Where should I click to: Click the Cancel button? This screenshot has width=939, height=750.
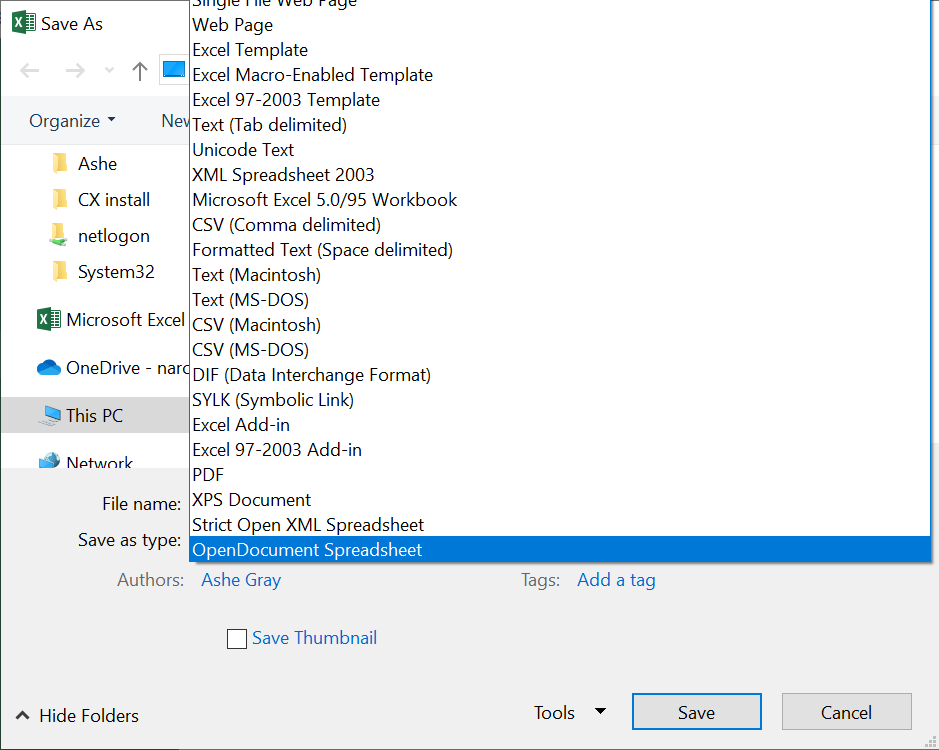(x=846, y=712)
